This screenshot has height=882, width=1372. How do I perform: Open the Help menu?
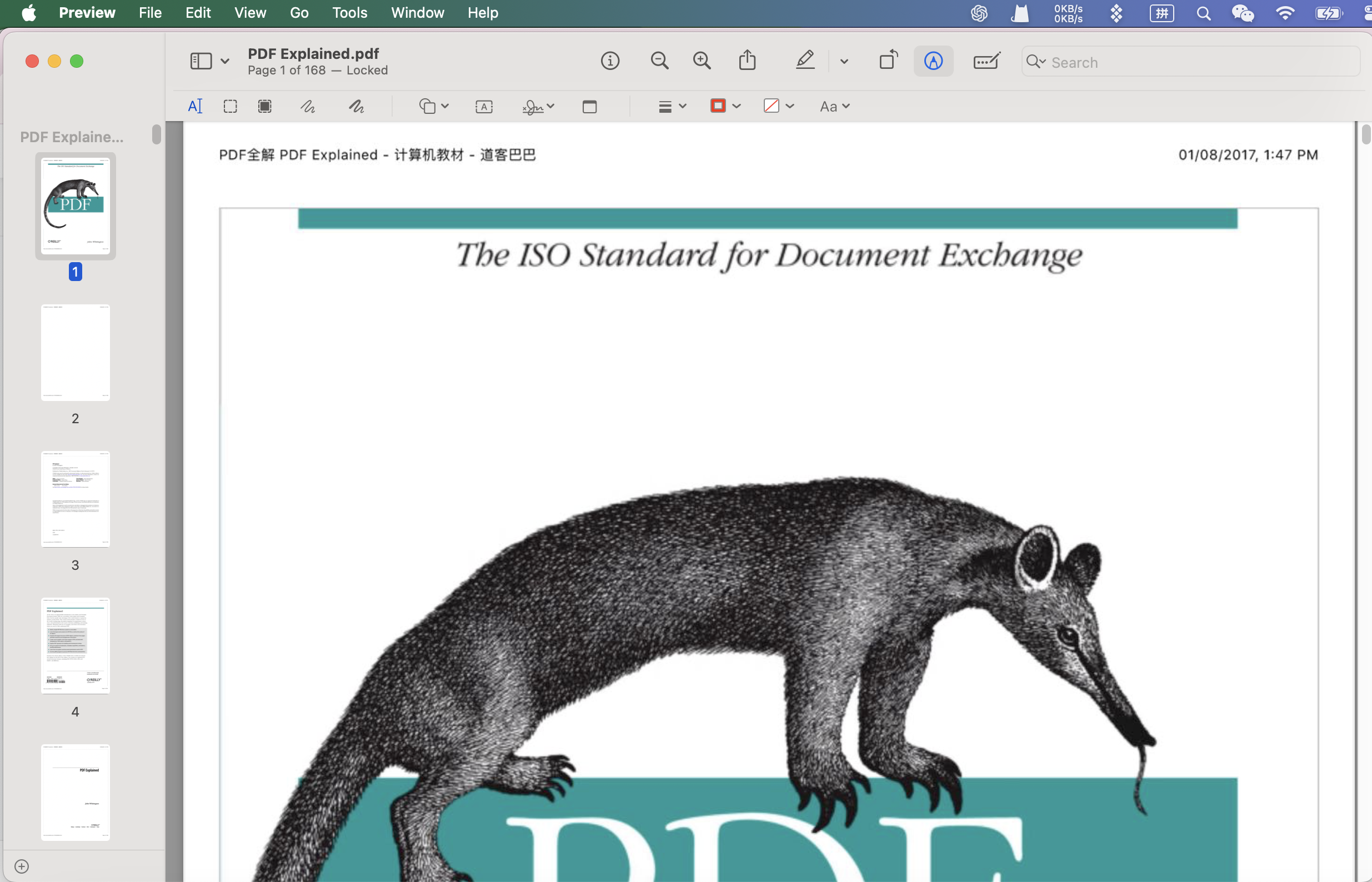[483, 13]
